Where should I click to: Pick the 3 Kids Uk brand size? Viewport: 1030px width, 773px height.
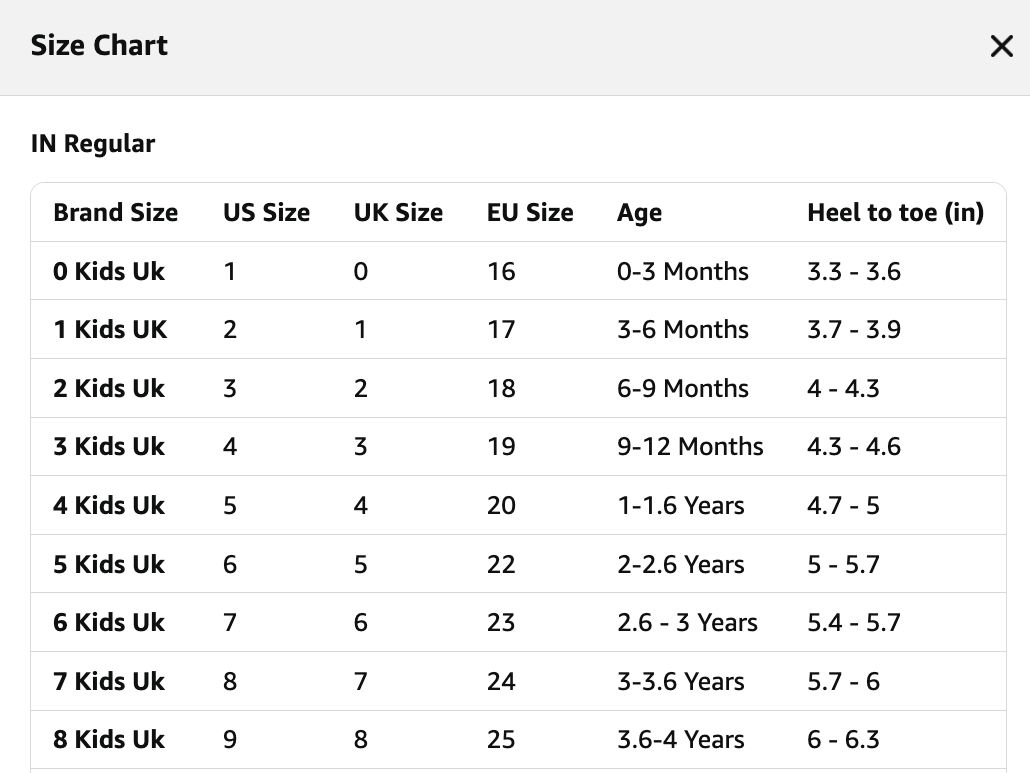(x=109, y=447)
